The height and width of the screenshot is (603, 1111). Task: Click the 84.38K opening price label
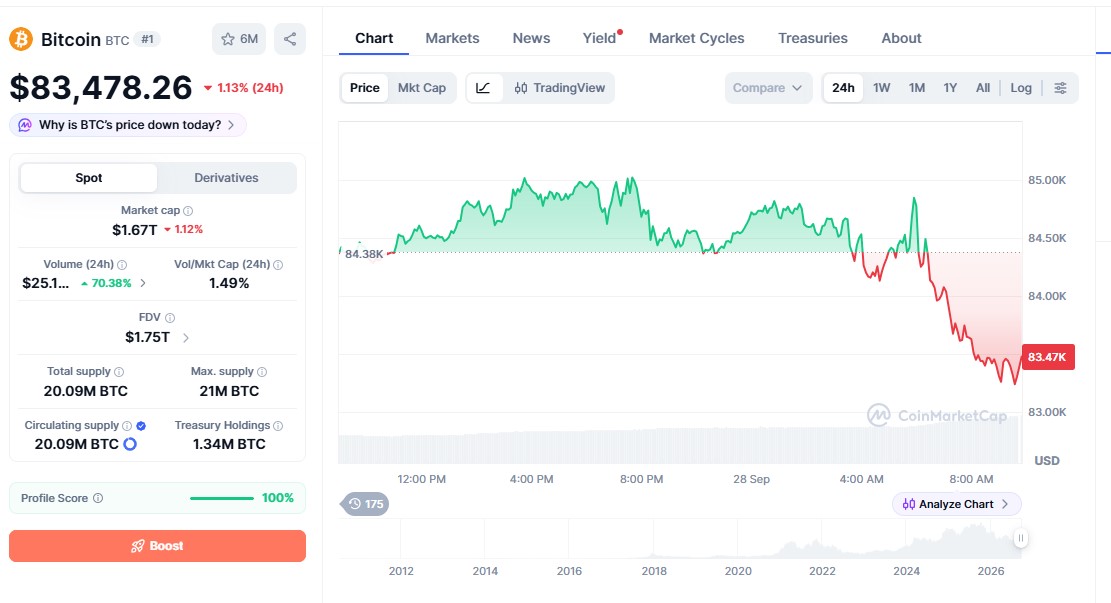[x=364, y=254]
